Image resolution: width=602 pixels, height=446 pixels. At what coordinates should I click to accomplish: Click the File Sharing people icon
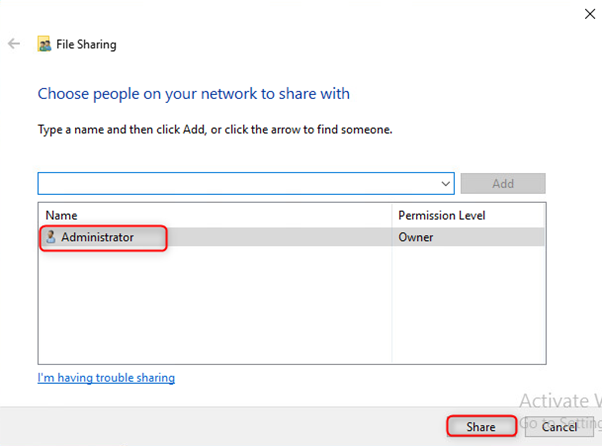click(x=44, y=44)
